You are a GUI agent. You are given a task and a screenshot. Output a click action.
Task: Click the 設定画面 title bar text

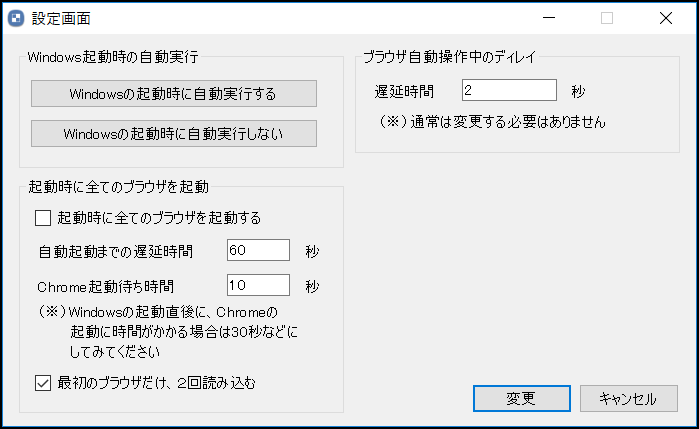click(x=62, y=18)
